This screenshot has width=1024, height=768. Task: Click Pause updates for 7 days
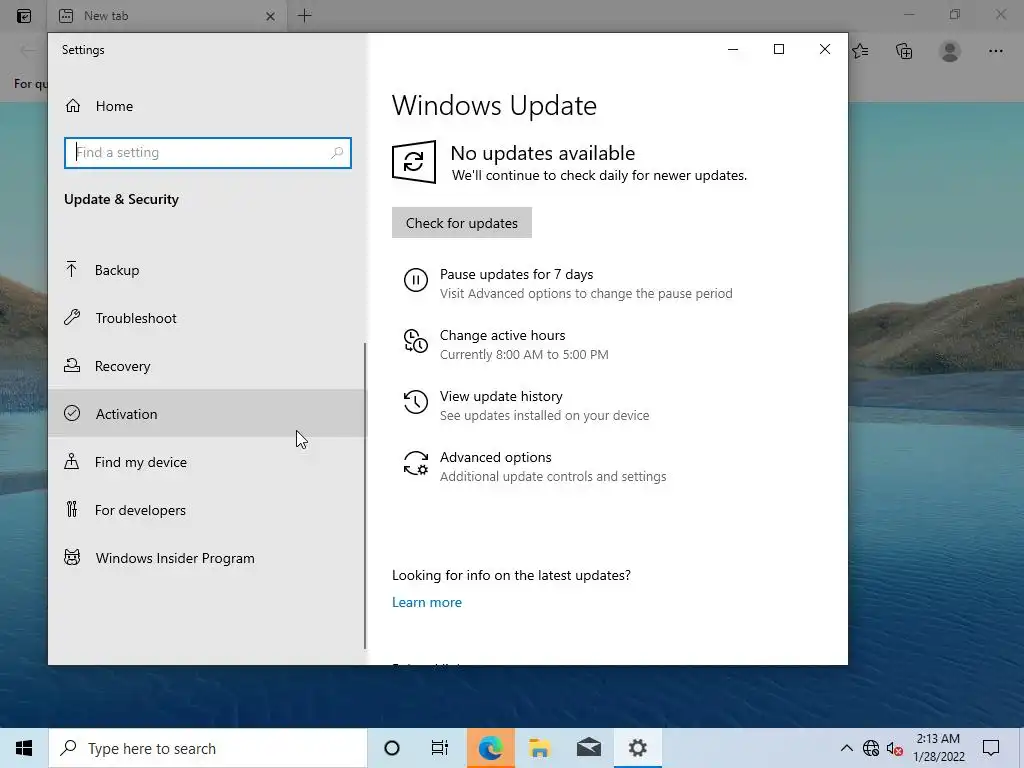click(517, 274)
